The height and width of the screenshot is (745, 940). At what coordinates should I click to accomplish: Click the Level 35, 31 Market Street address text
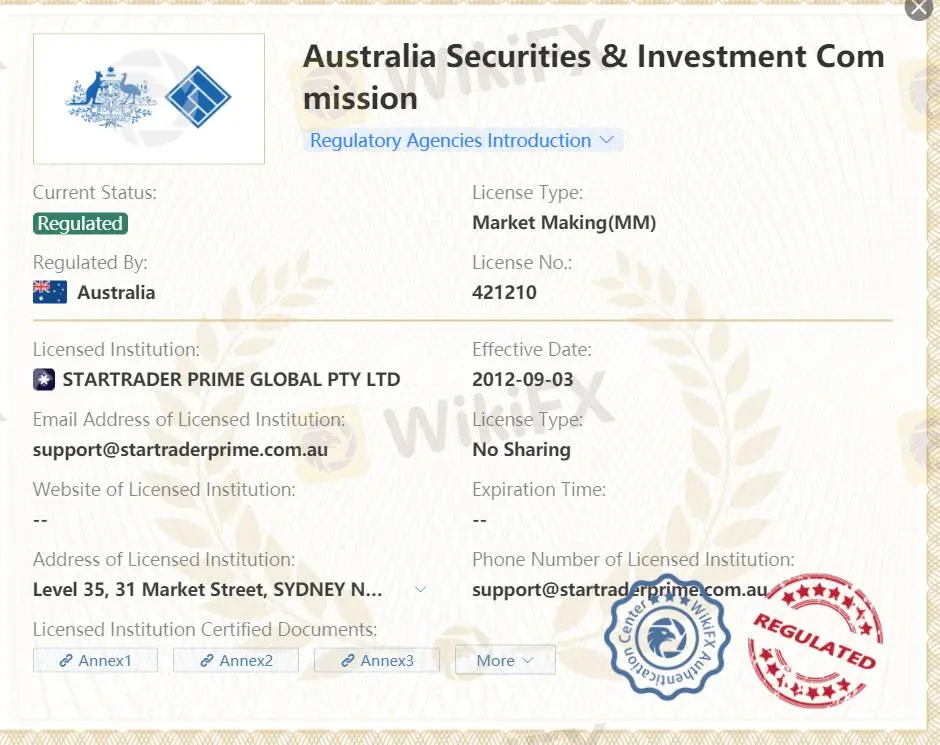(207, 590)
